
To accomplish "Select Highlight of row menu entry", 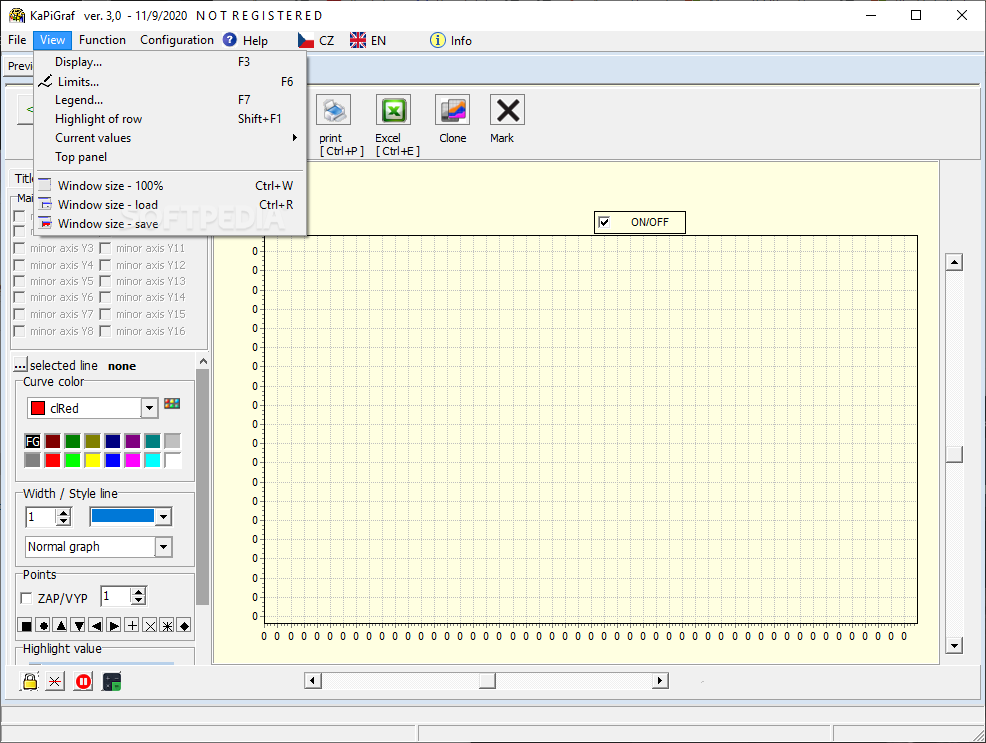I will (170, 119).
